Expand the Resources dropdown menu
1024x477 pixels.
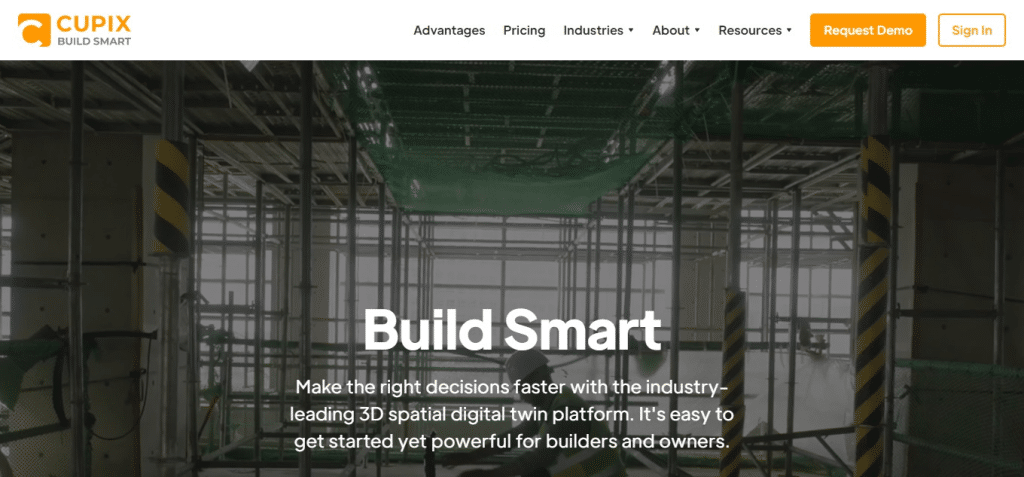755,31
